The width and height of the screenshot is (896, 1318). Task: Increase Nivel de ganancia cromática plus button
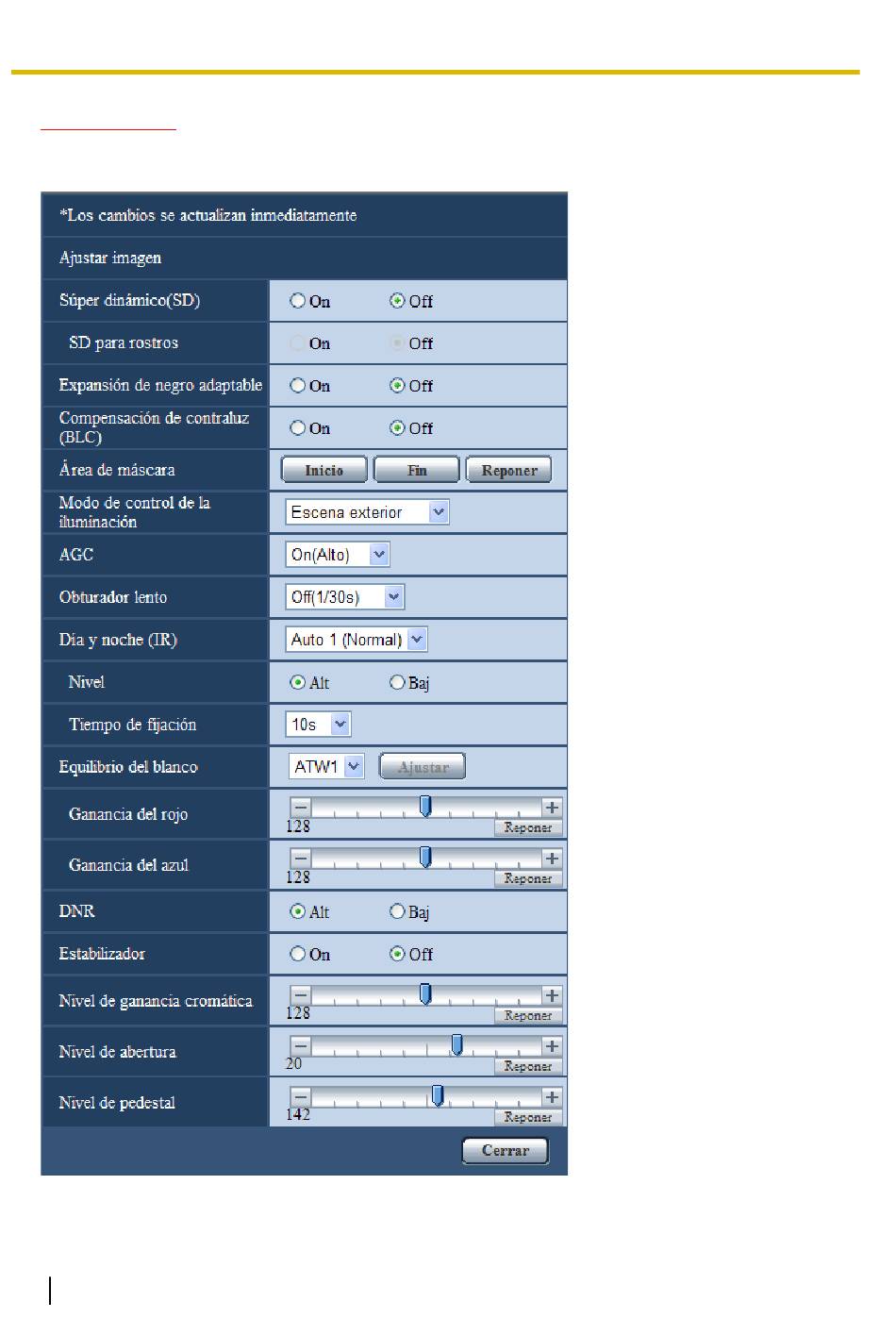pos(553,995)
